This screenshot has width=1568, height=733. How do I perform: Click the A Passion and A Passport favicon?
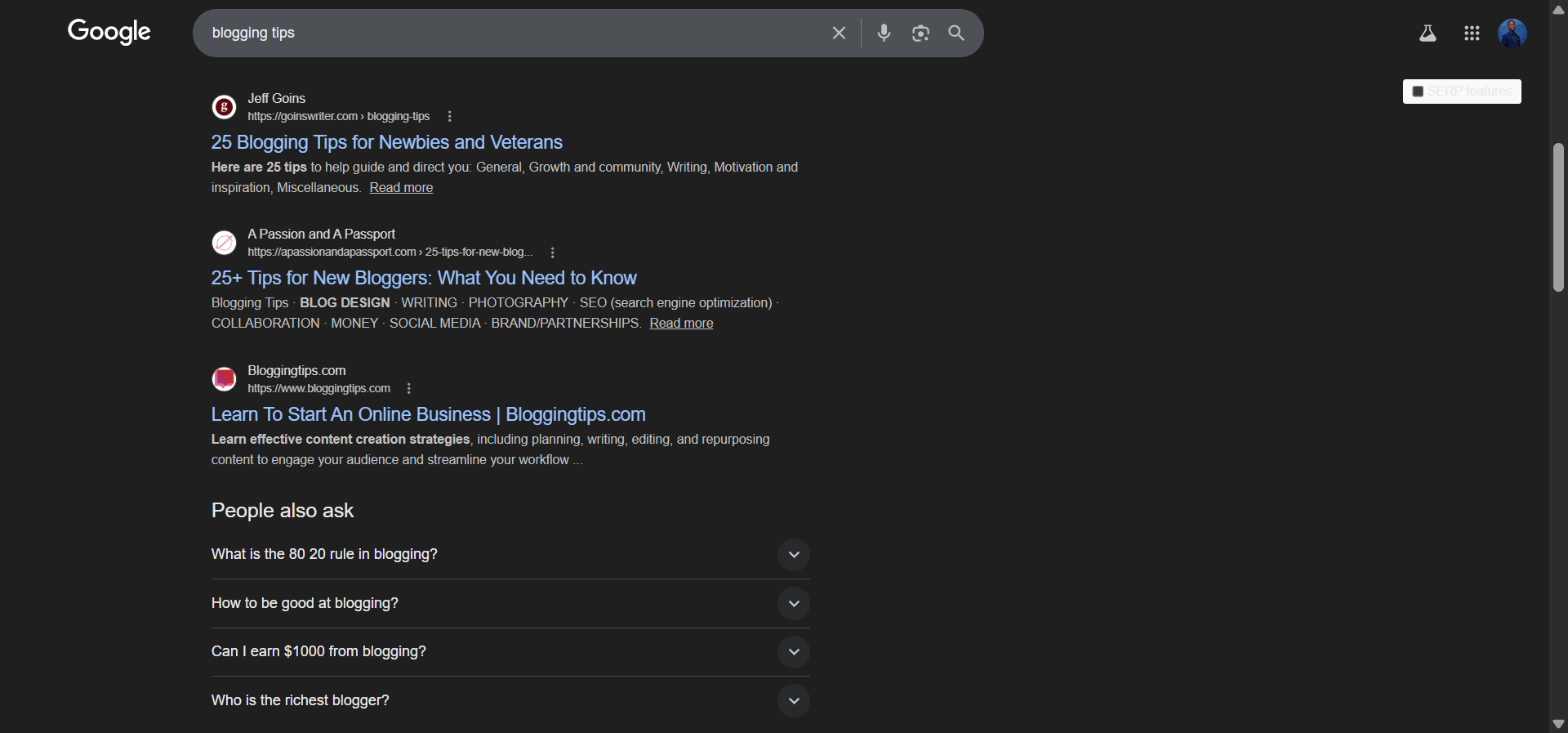224,243
